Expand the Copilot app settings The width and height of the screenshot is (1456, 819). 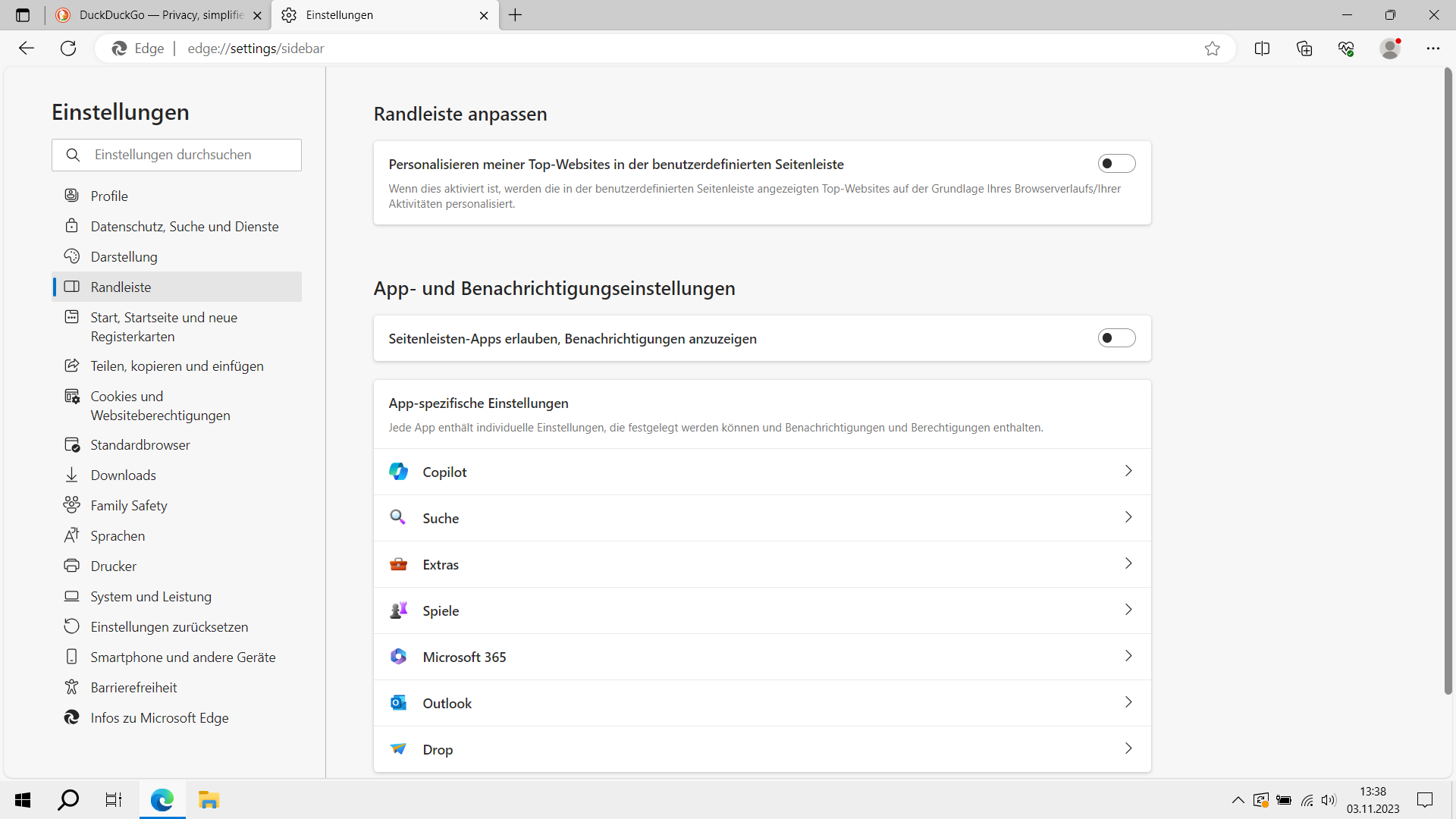pyautogui.click(x=1128, y=472)
